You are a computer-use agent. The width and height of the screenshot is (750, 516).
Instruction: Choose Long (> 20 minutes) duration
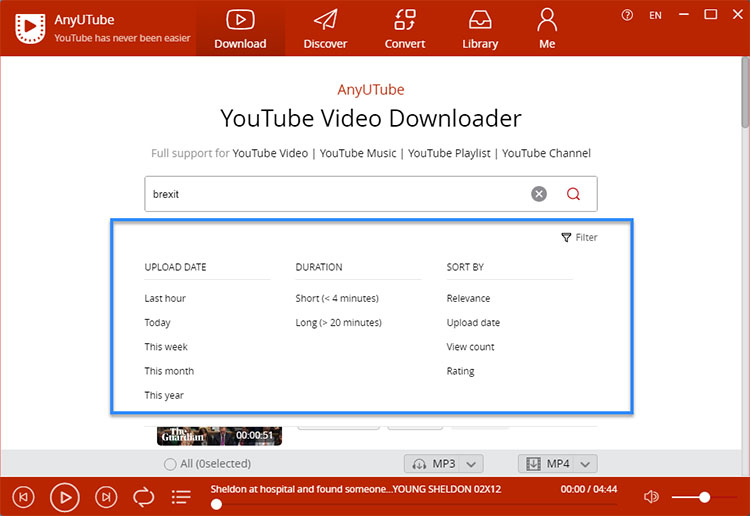[x=339, y=323]
